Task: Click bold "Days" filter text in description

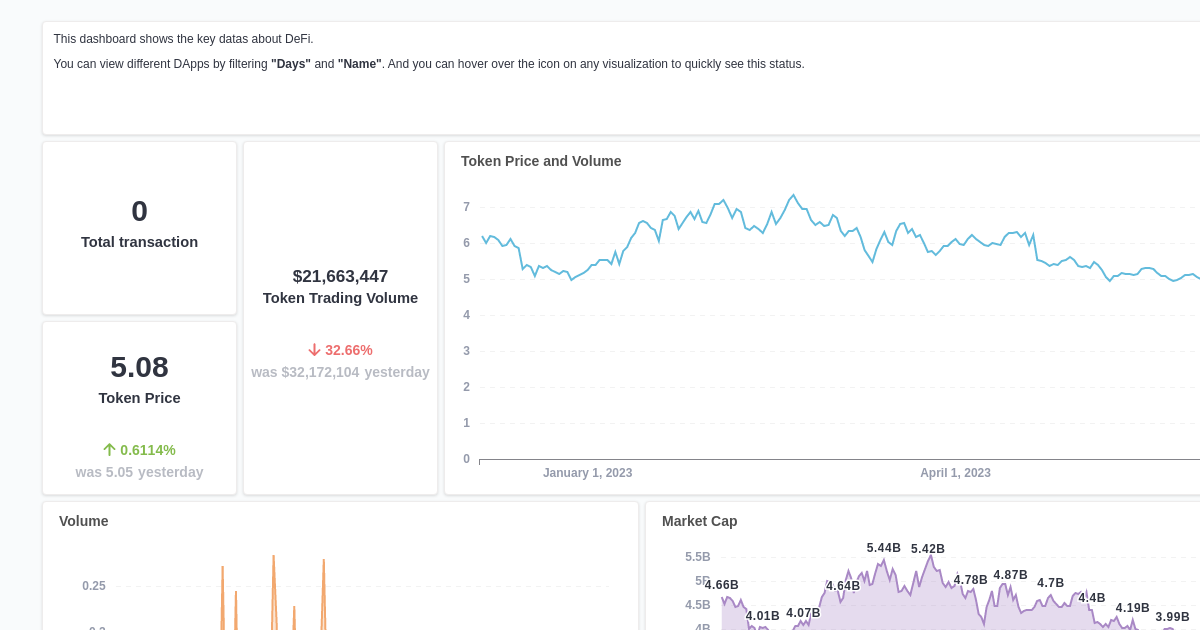Action: point(290,63)
